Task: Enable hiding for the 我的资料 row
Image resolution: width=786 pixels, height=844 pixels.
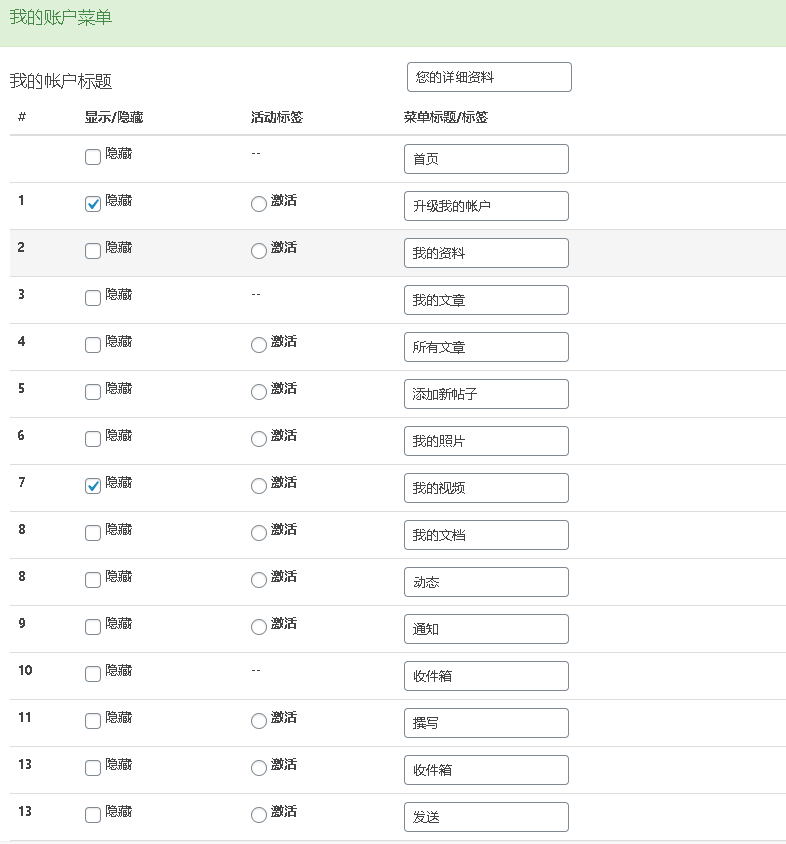Action: 93,251
